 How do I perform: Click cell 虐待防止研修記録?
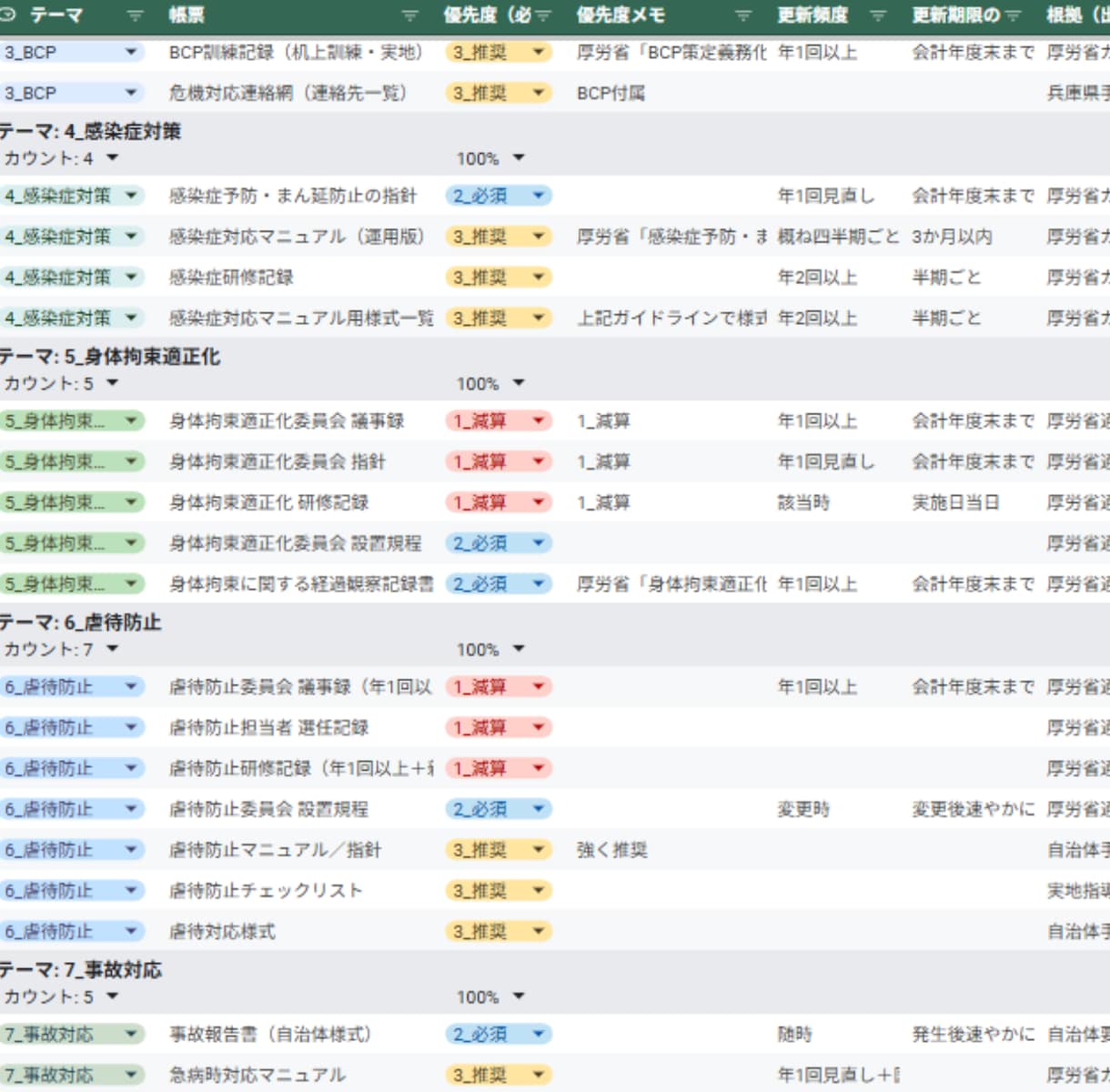301,769
